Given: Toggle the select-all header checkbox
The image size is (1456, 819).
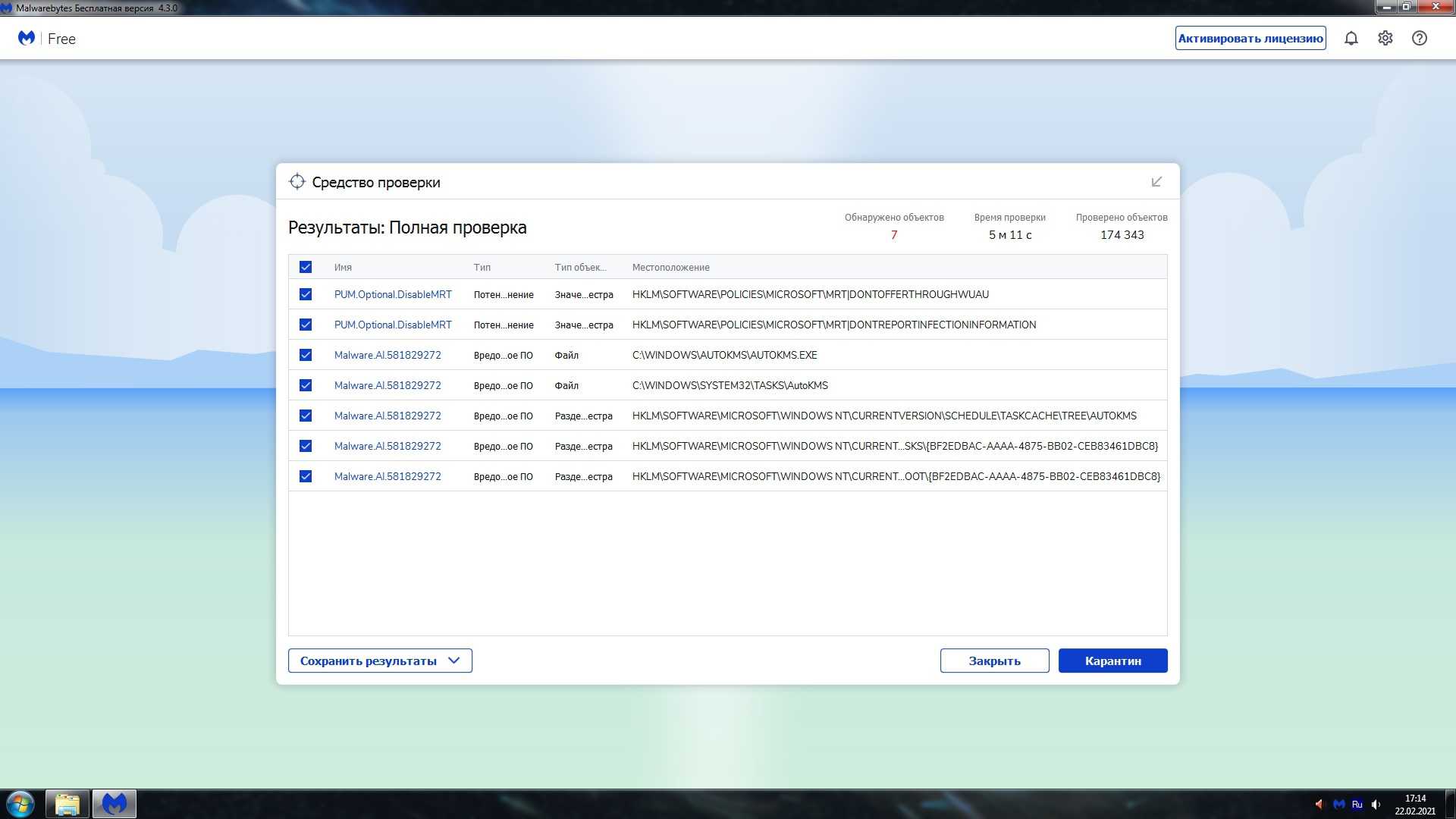Looking at the screenshot, I should pos(306,267).
